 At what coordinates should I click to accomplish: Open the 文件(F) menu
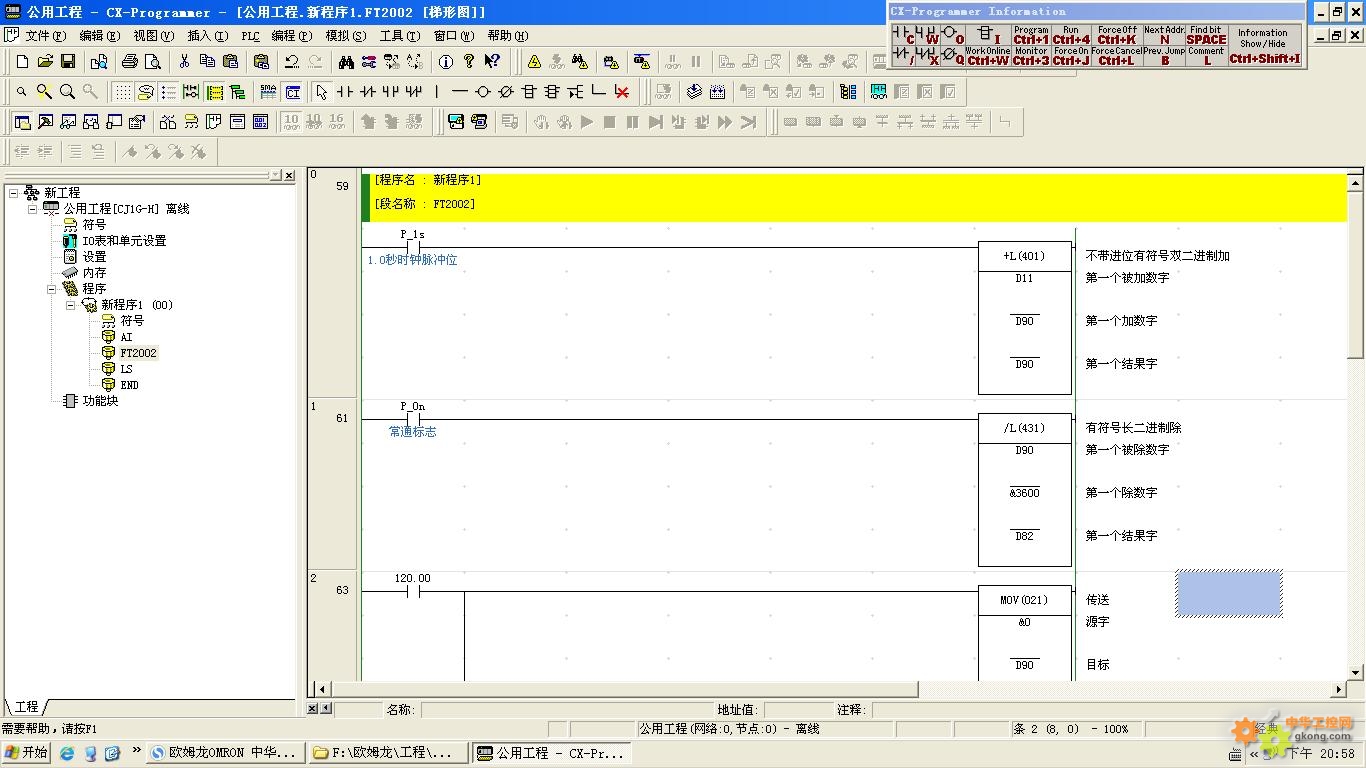pos(45,36)
